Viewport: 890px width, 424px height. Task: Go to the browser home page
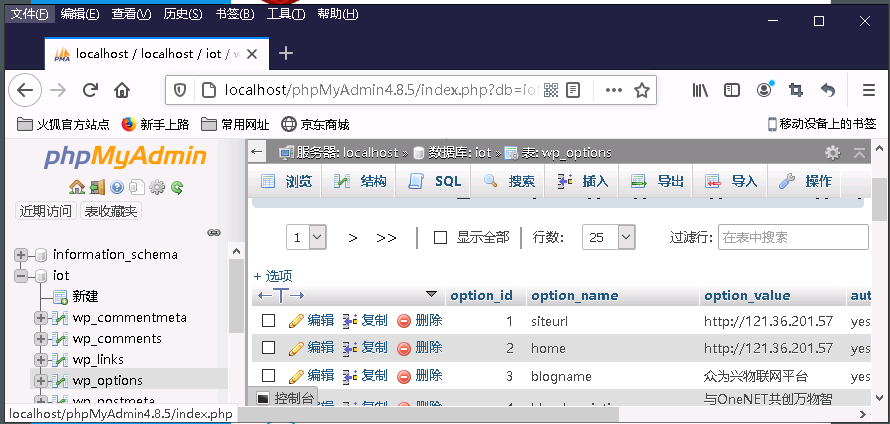pos(121,90)
